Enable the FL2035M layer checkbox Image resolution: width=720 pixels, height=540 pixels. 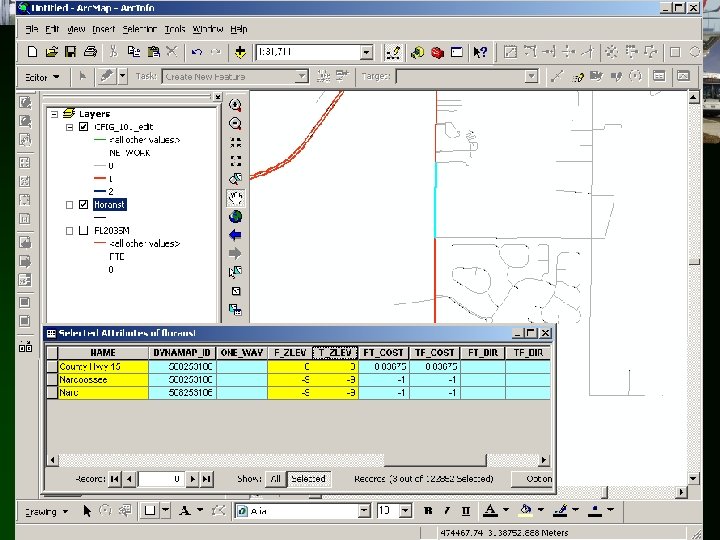click(84, 231)
